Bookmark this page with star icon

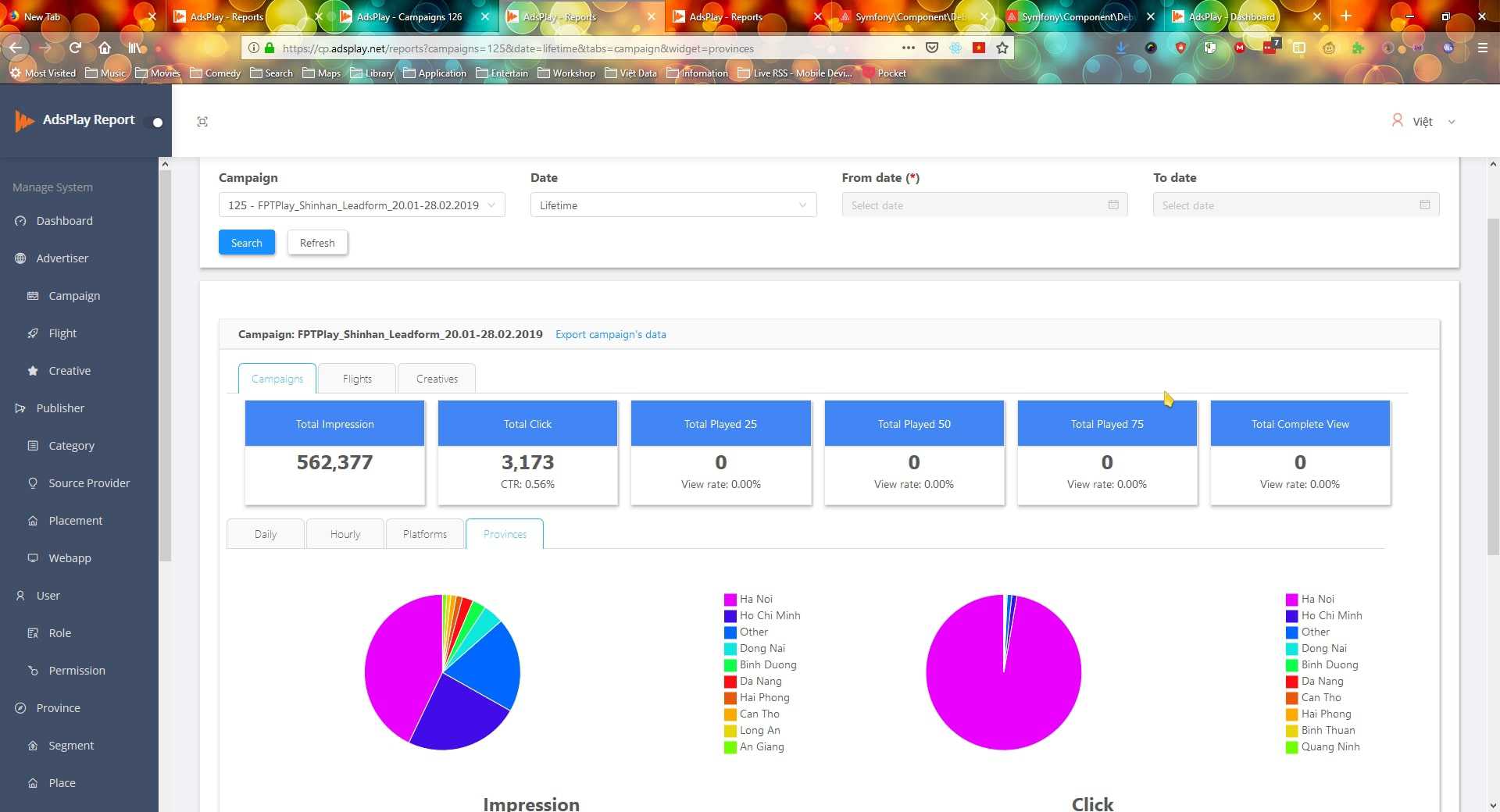1002,48
